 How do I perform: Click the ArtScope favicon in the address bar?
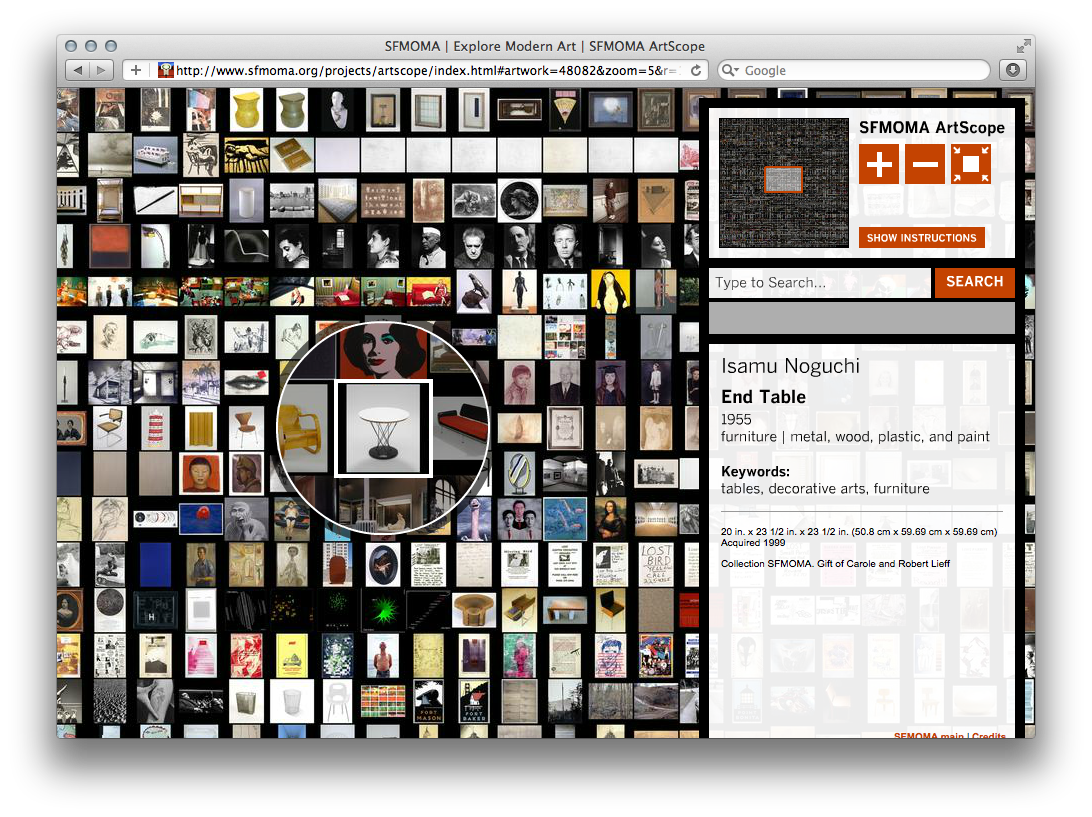tap(165, 70)
